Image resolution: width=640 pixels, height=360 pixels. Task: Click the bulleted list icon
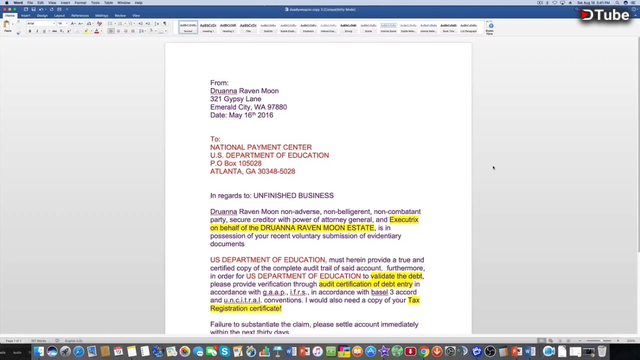pos(110,23)
